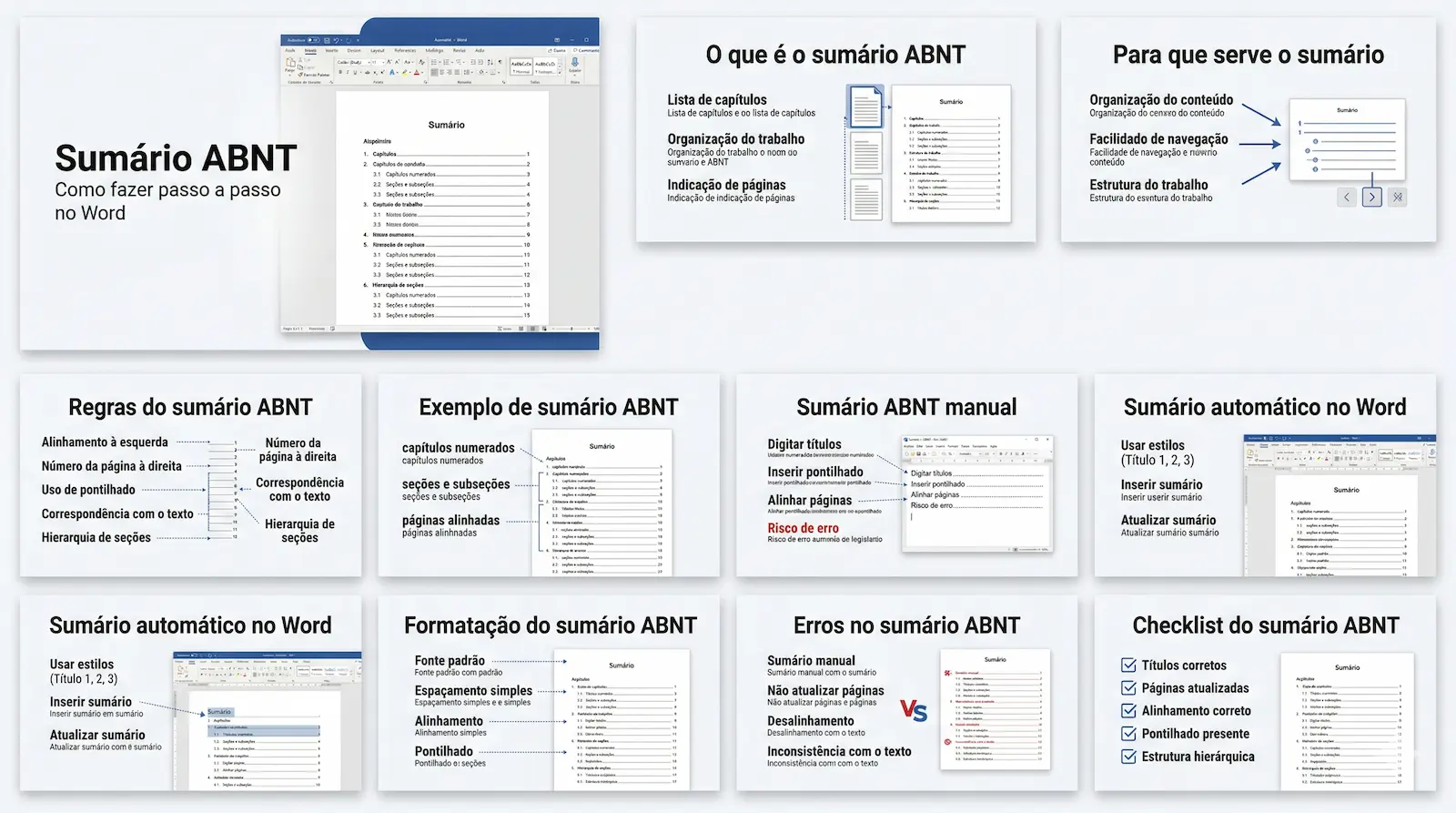Click the crossed-arrows icon beside the next chevron

click(x=1398, y=197)
